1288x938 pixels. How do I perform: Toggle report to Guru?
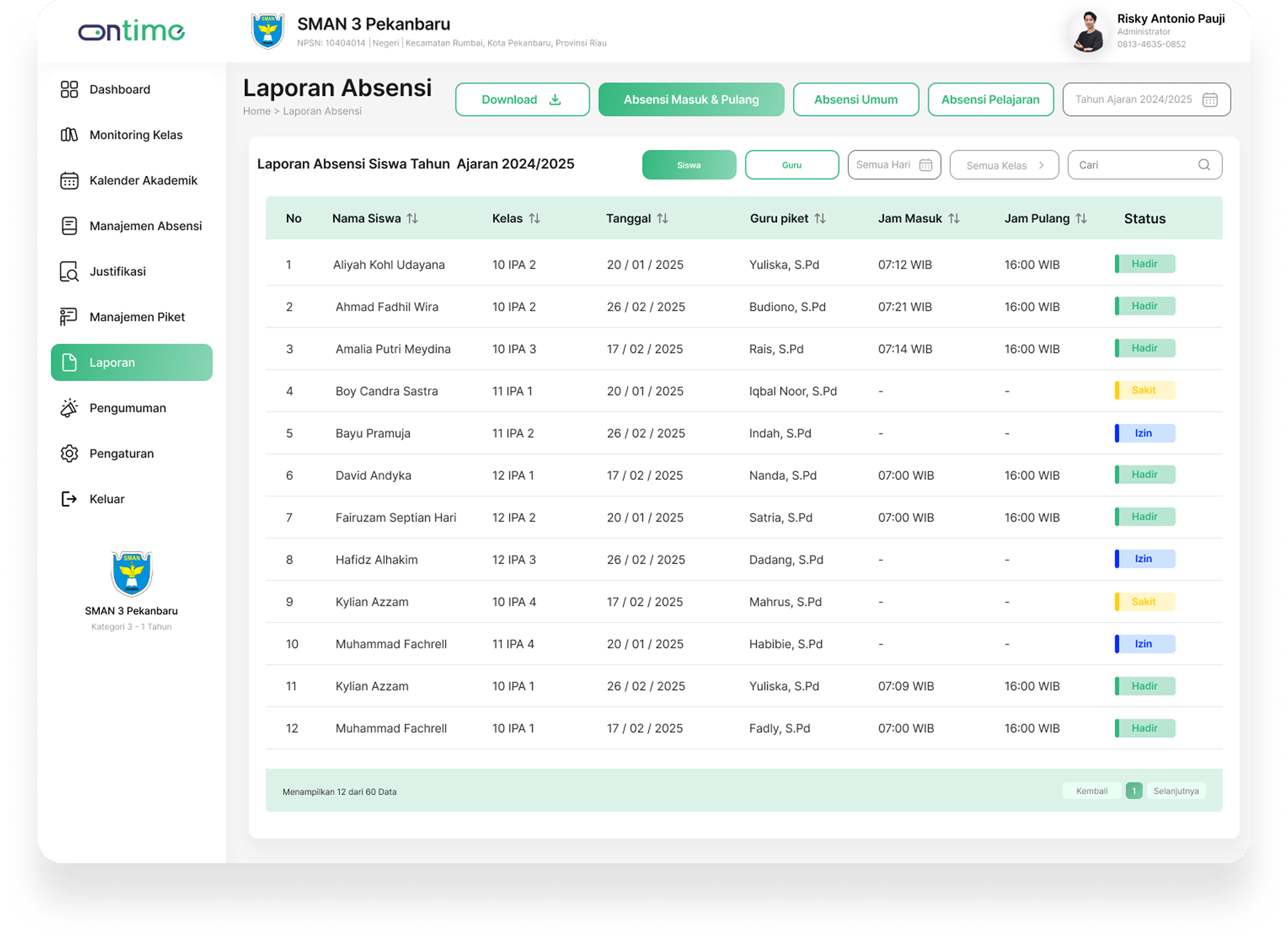pos(792,165)
